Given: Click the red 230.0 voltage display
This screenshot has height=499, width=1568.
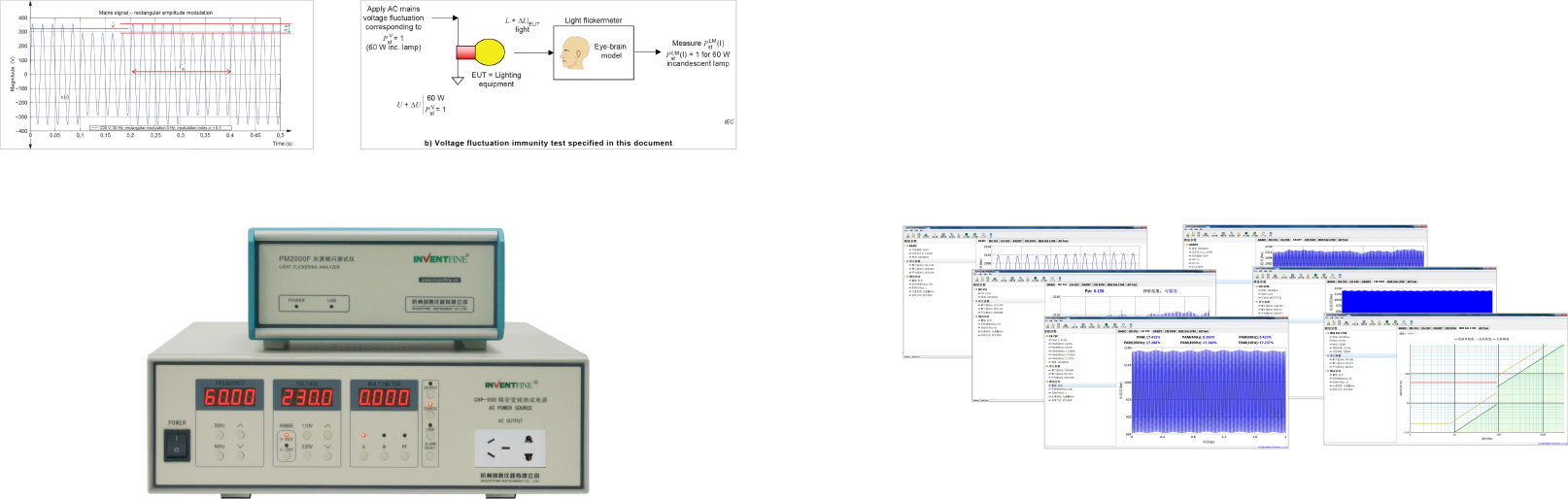Looking at the screenshot, I should tap(307, 397).
